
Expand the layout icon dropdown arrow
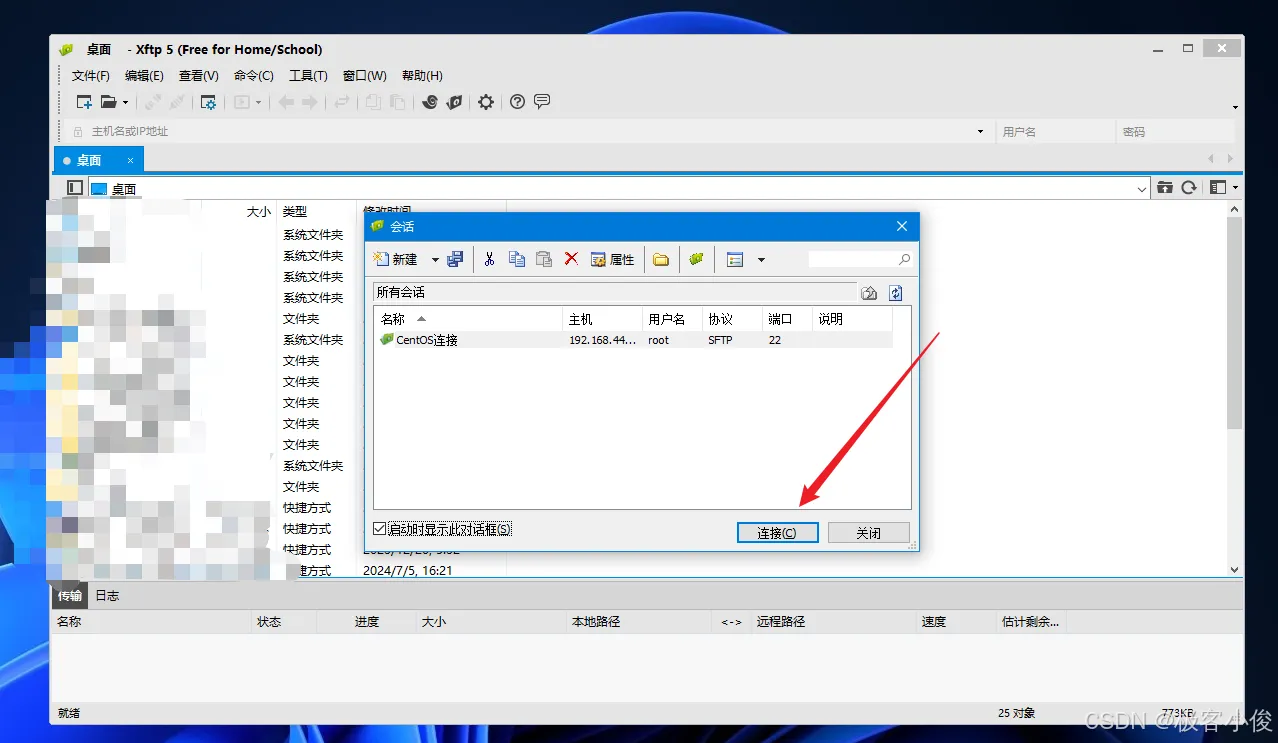click(x=1235, y=188)
